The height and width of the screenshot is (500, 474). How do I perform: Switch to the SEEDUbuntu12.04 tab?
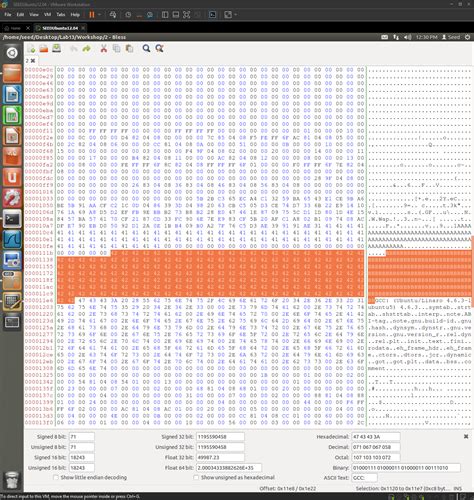tap(60, 28)
